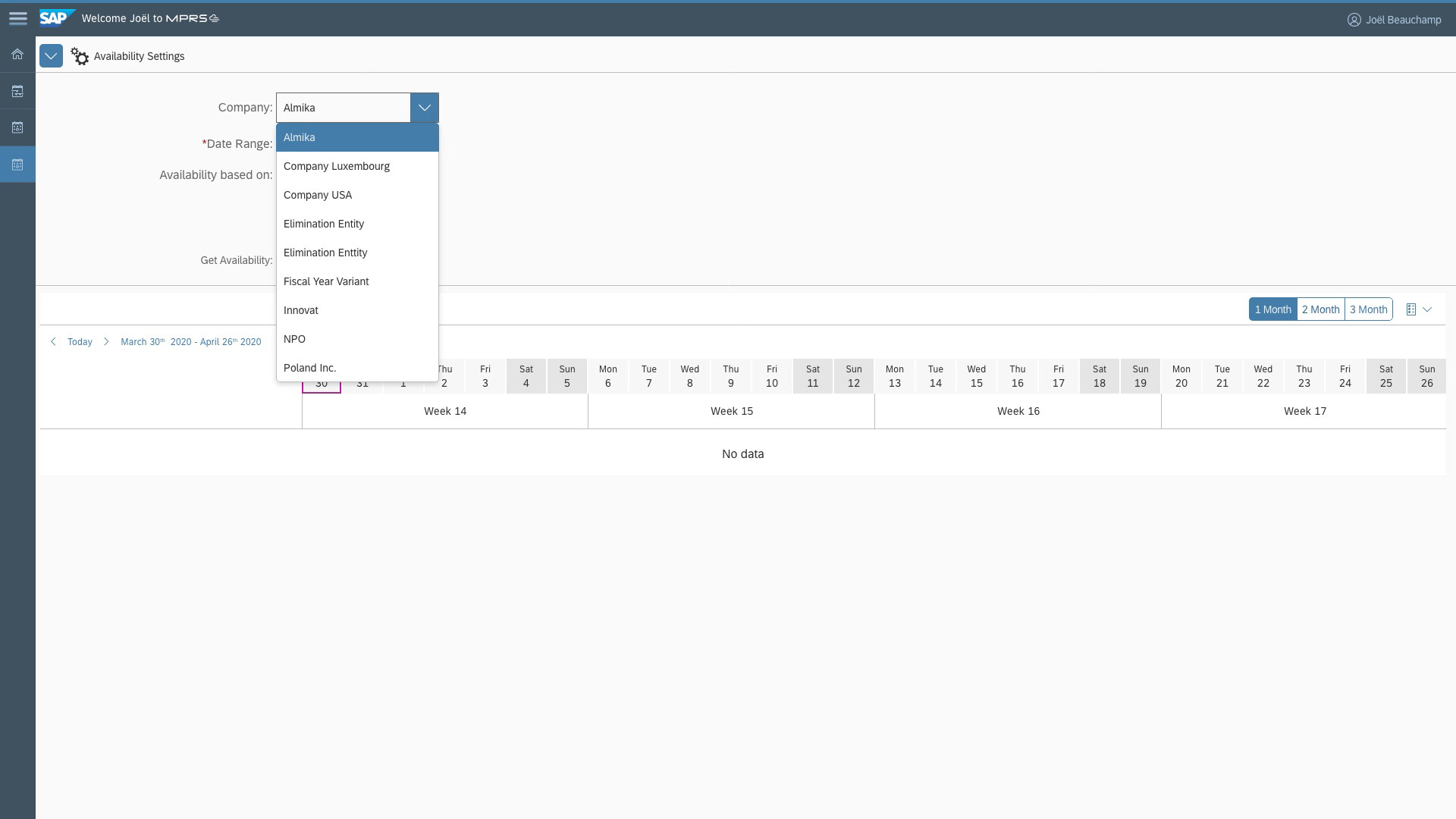The image size is (1456, 819).
Task: Choose Elimination Enttity option
Action: click(357, 253)
